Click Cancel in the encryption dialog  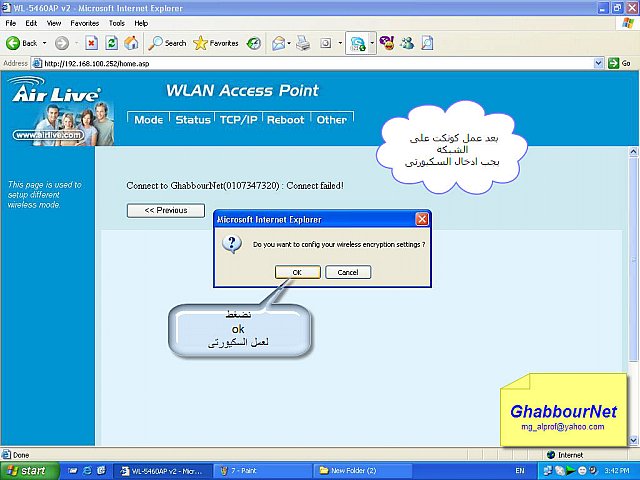(348, 272)
